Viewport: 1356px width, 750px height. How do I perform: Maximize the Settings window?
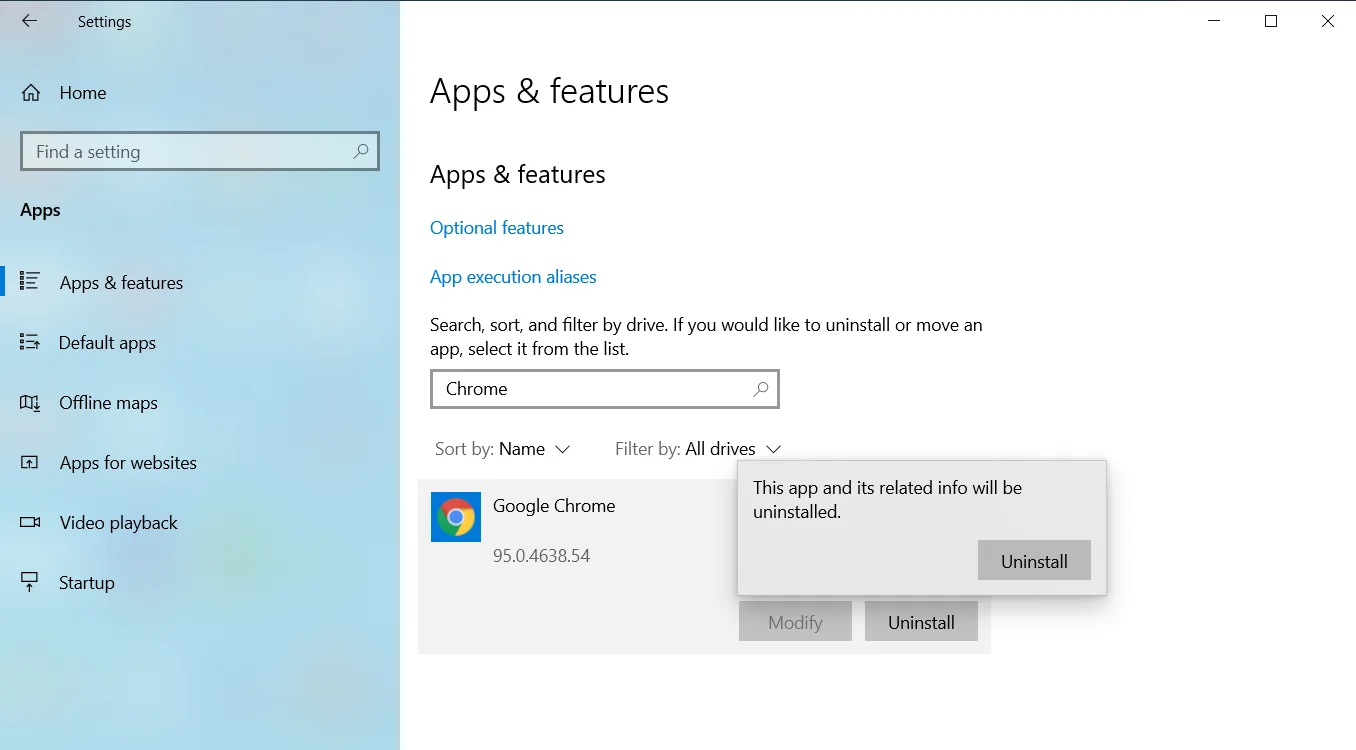point(1271,21)
